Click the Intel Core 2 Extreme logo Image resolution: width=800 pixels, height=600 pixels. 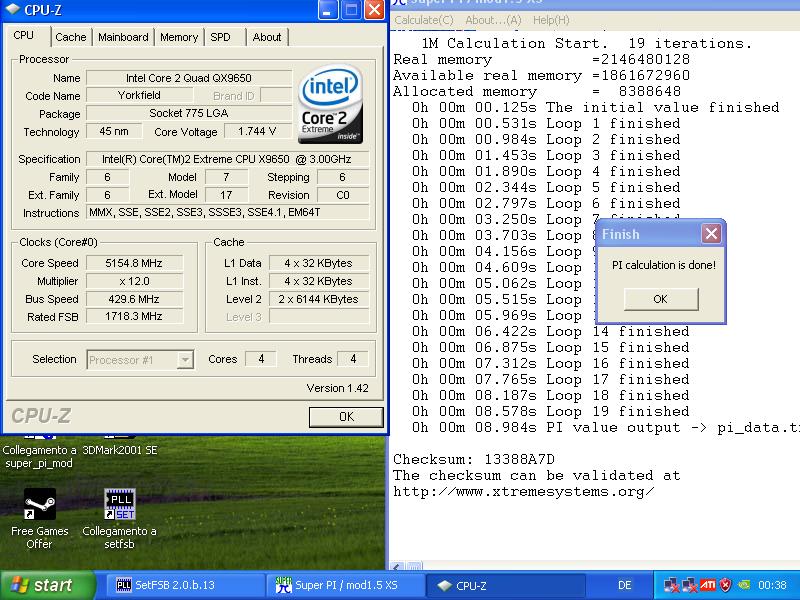pos(331,104)
